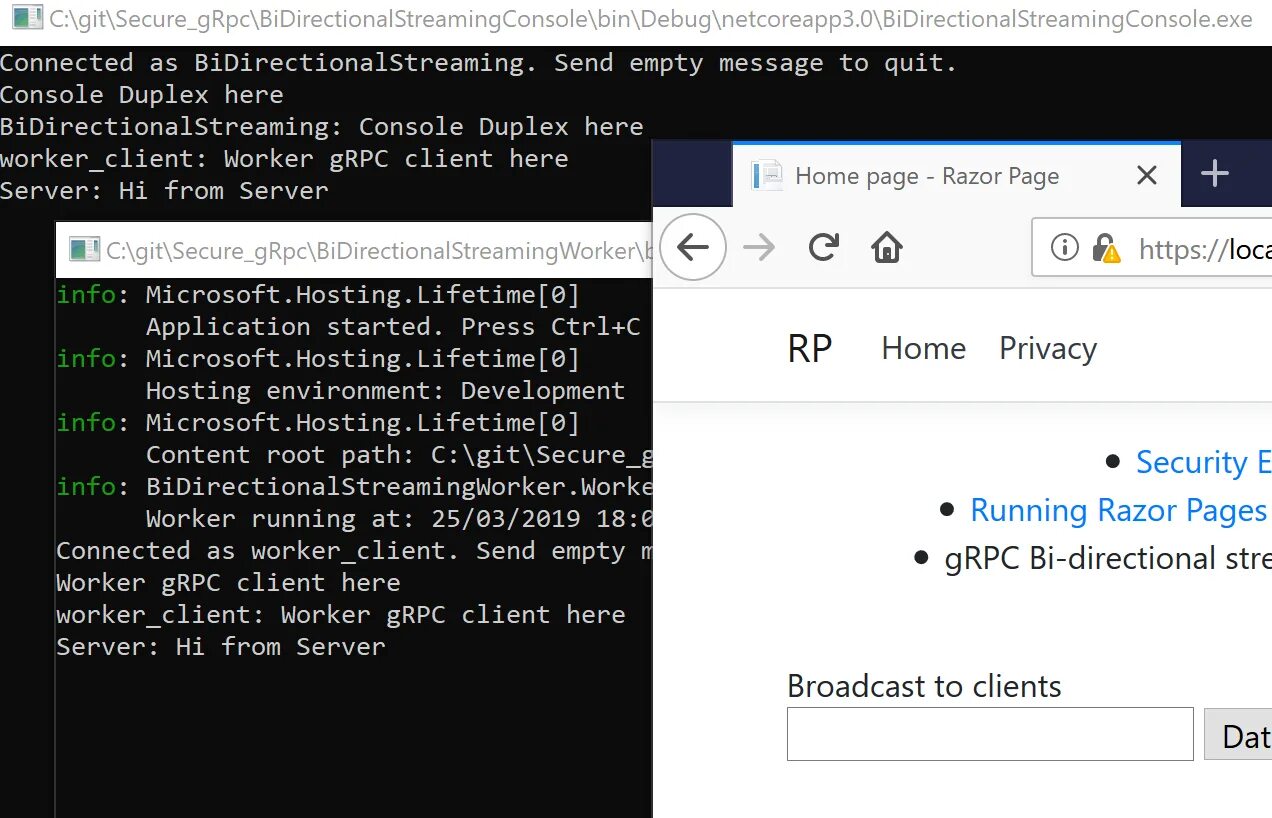The image size is (1272, 818).
Task: Go to the browser home page icon
Action: point(887,247)
